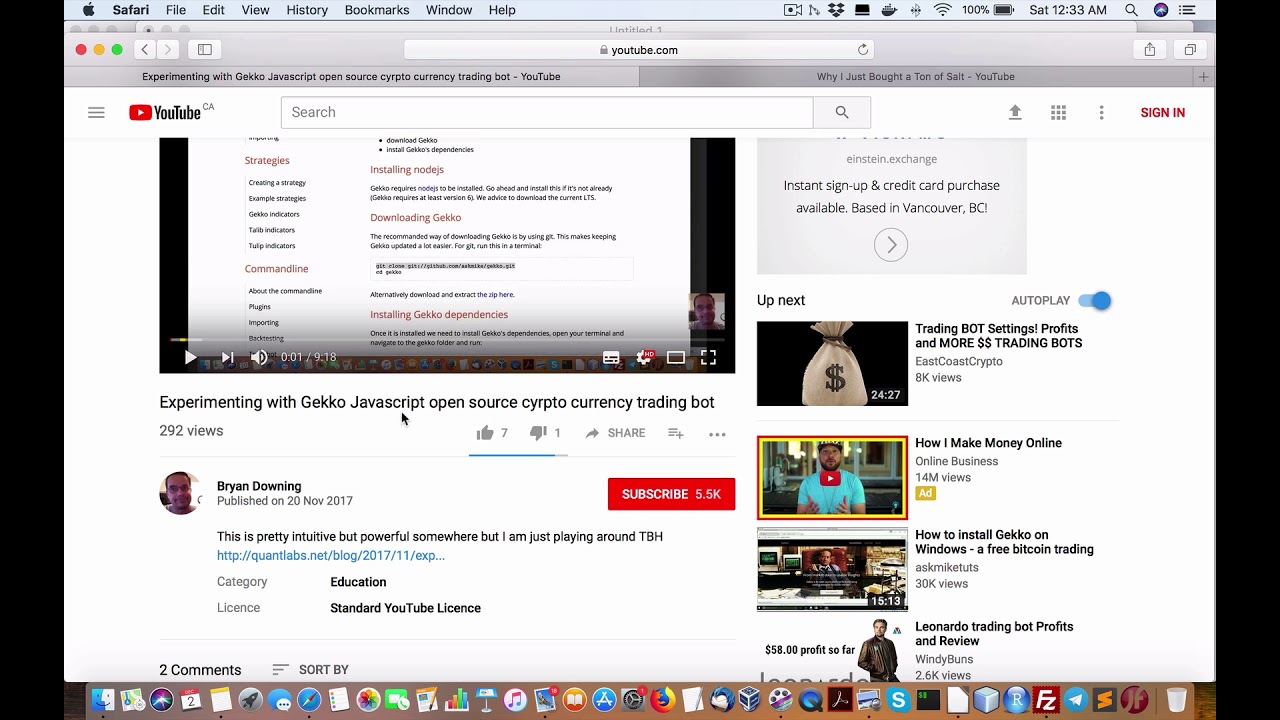Open Bryan Downing channel name link
Image resolution: width=1280 pixels, height=720 pixels.
[x=259, y=486]
